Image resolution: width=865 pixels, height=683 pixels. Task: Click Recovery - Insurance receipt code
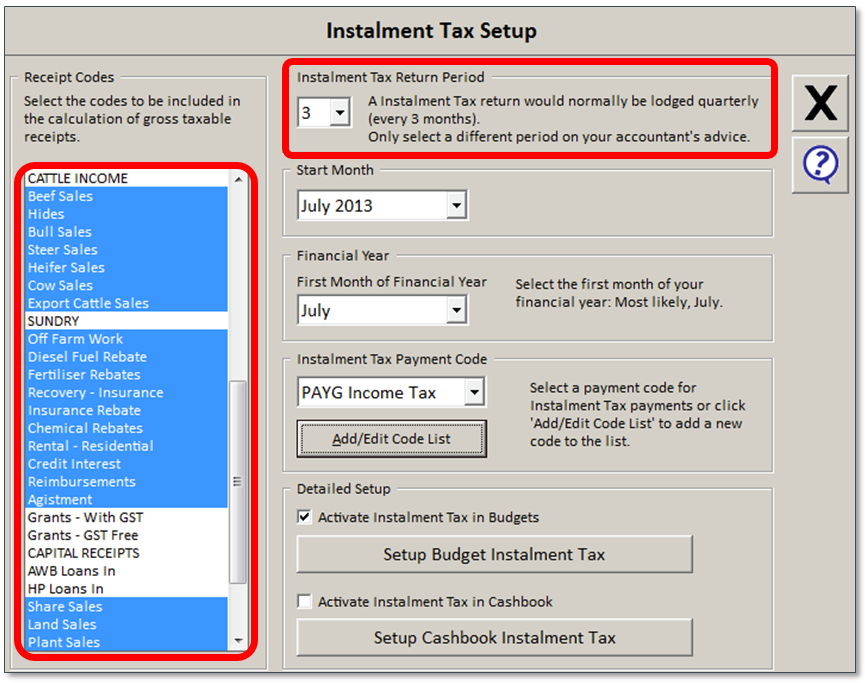pyautogui.click(x=127, y=392)
